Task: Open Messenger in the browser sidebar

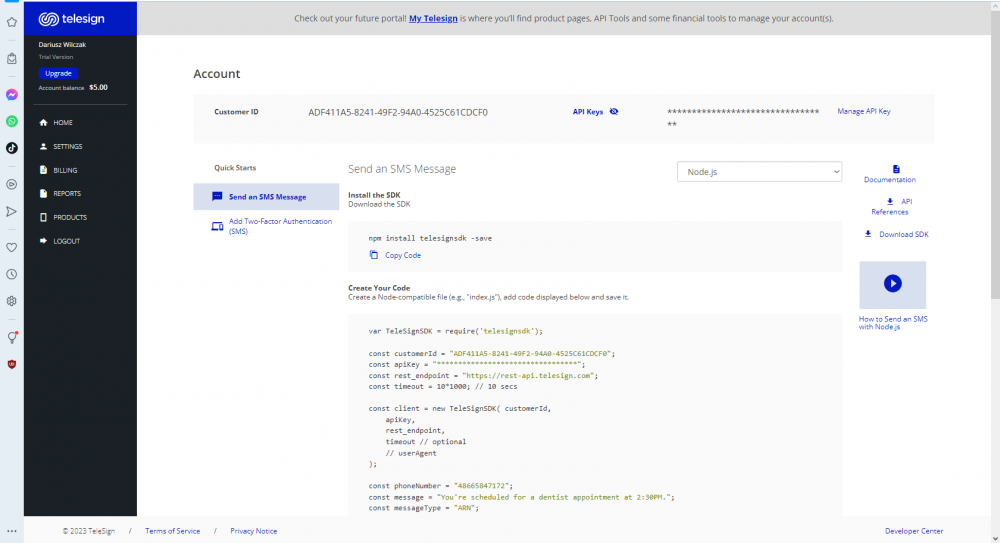Action: 12,95
